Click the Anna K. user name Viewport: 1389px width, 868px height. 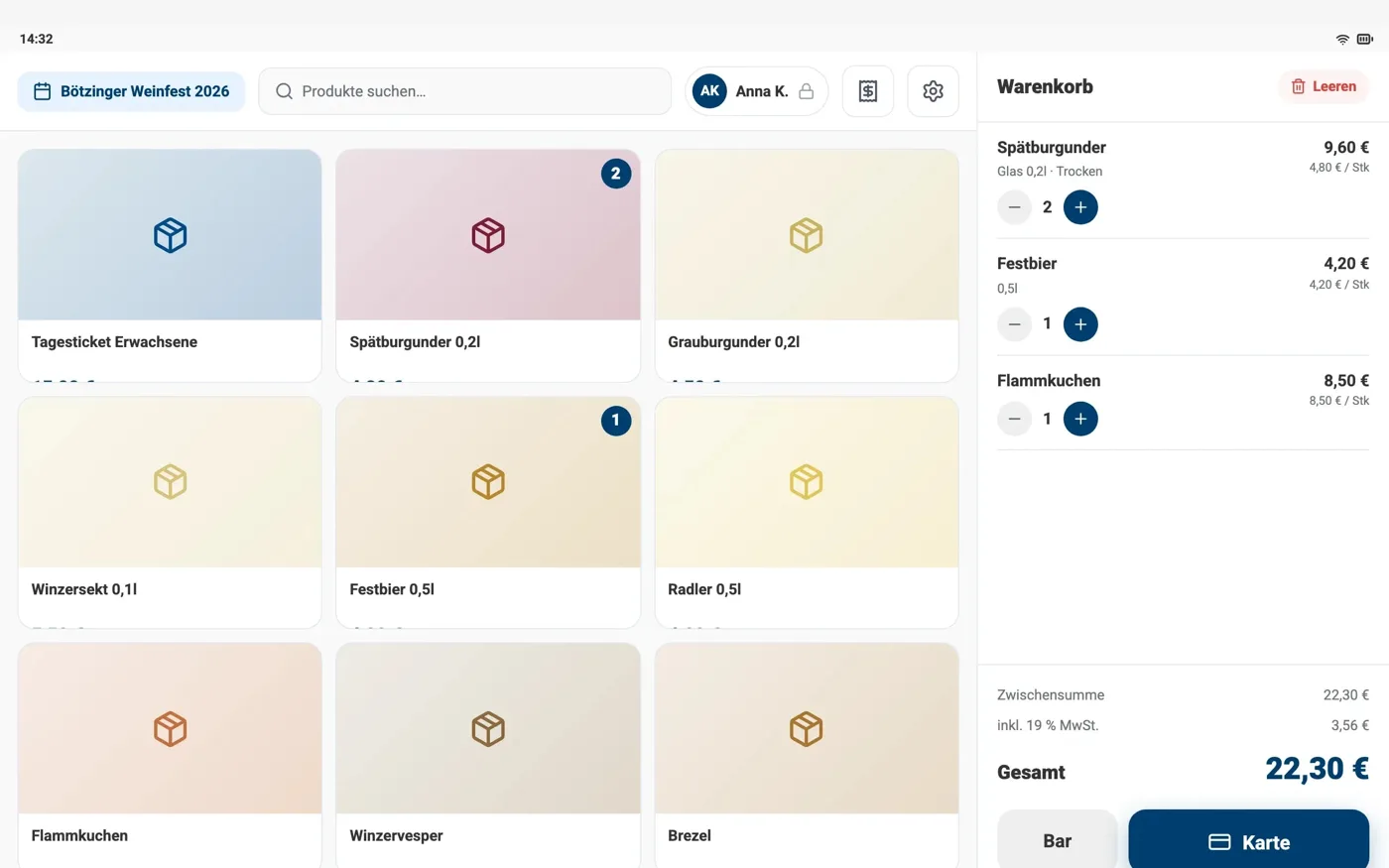(x=762, y=91)
